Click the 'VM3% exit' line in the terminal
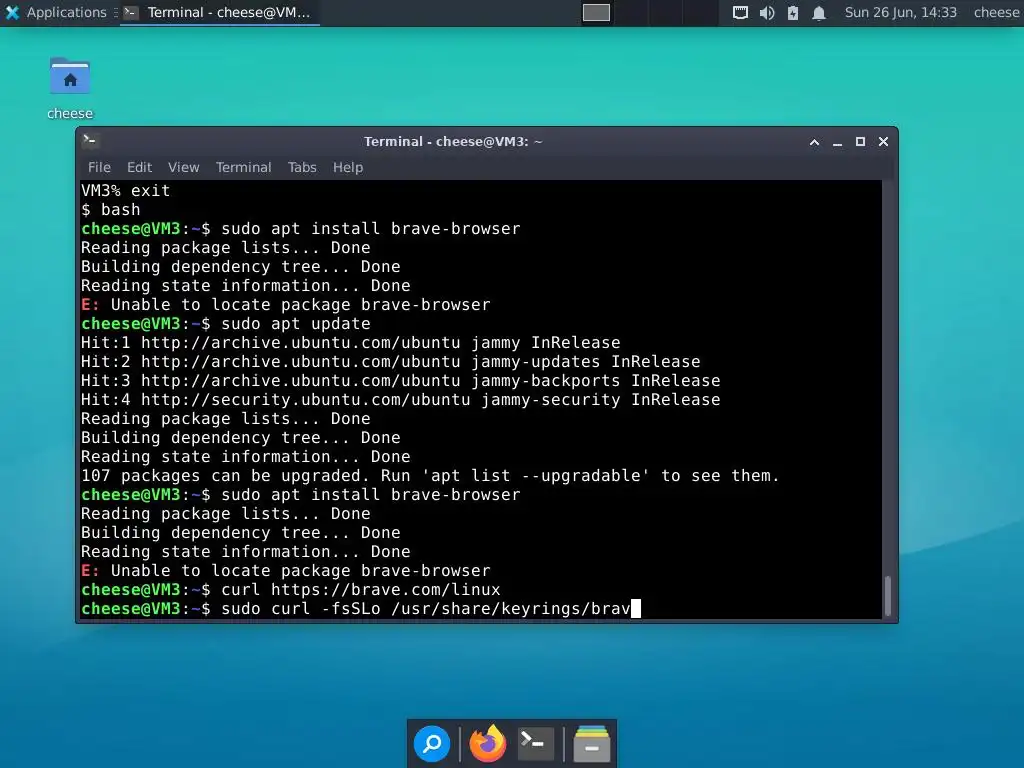Screen dimensions: 1024x768 tap(125, 190)
